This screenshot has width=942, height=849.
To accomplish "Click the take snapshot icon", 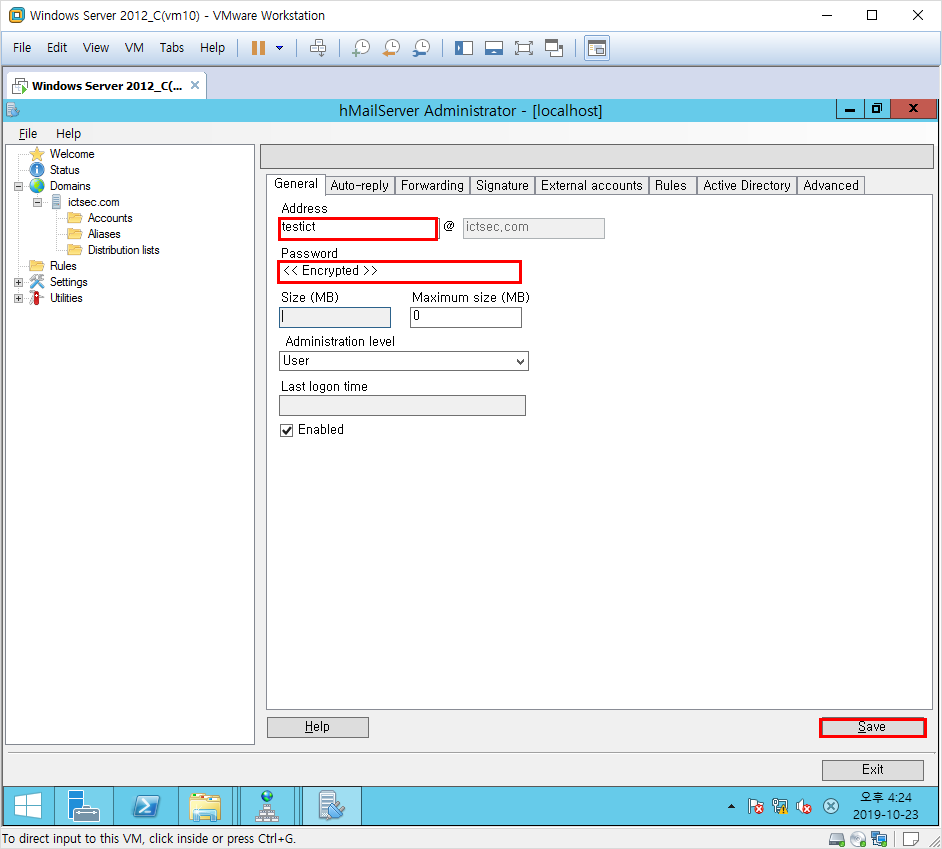I will tap(361, 48).
